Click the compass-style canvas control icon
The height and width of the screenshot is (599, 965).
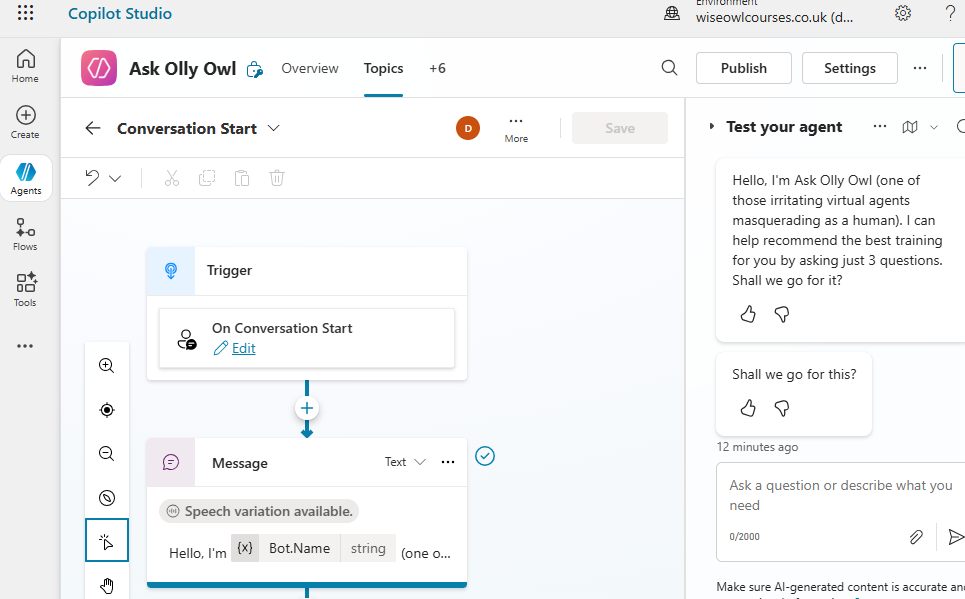(106, 497)
